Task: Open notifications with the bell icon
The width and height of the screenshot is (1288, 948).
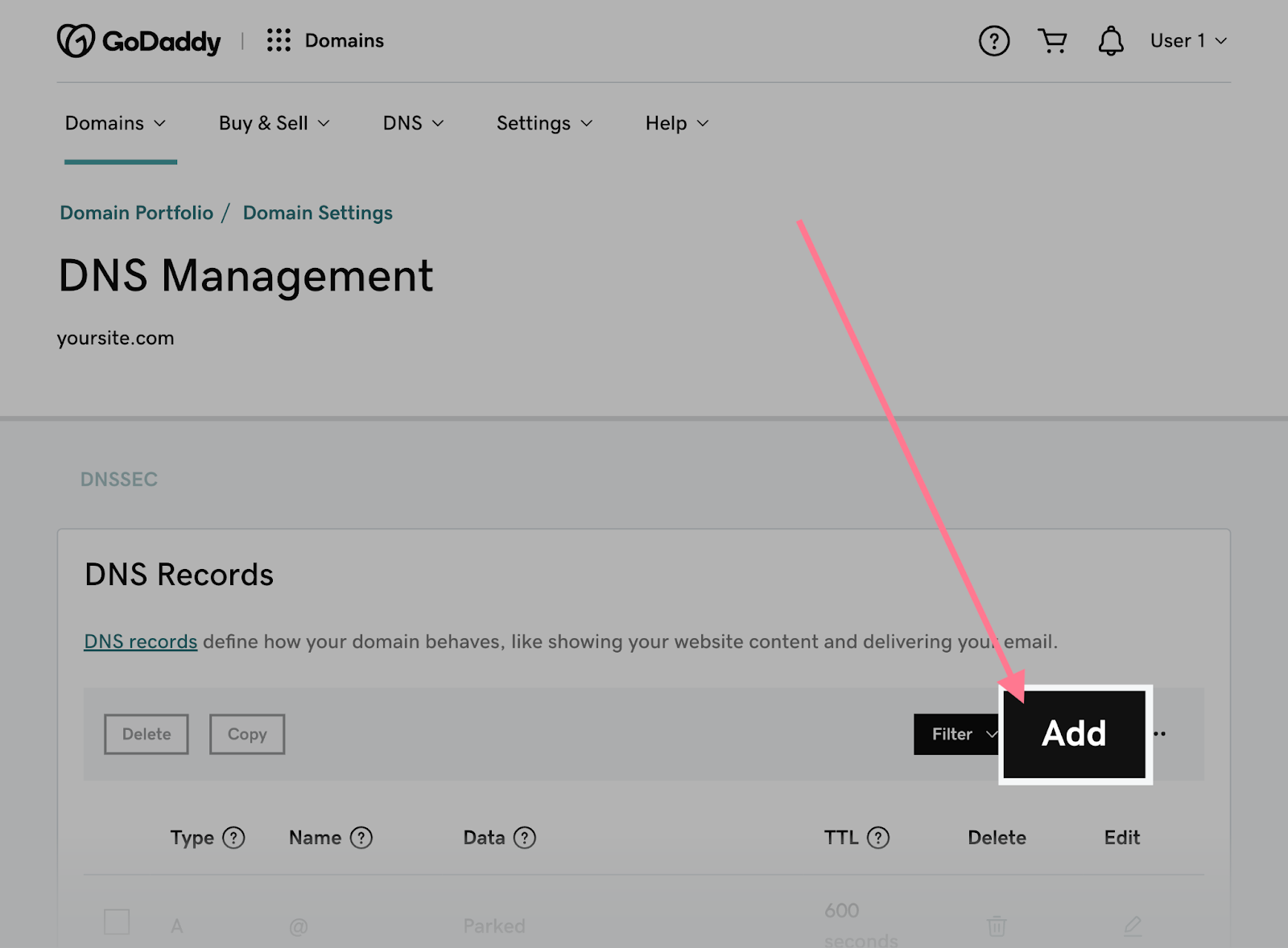Action: click(x=1111, y=40)
